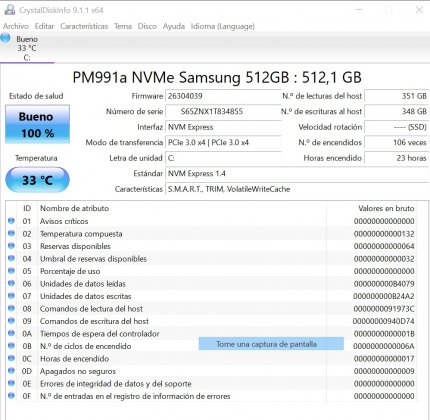Click the Valores en bruto column header

[386, 208]
